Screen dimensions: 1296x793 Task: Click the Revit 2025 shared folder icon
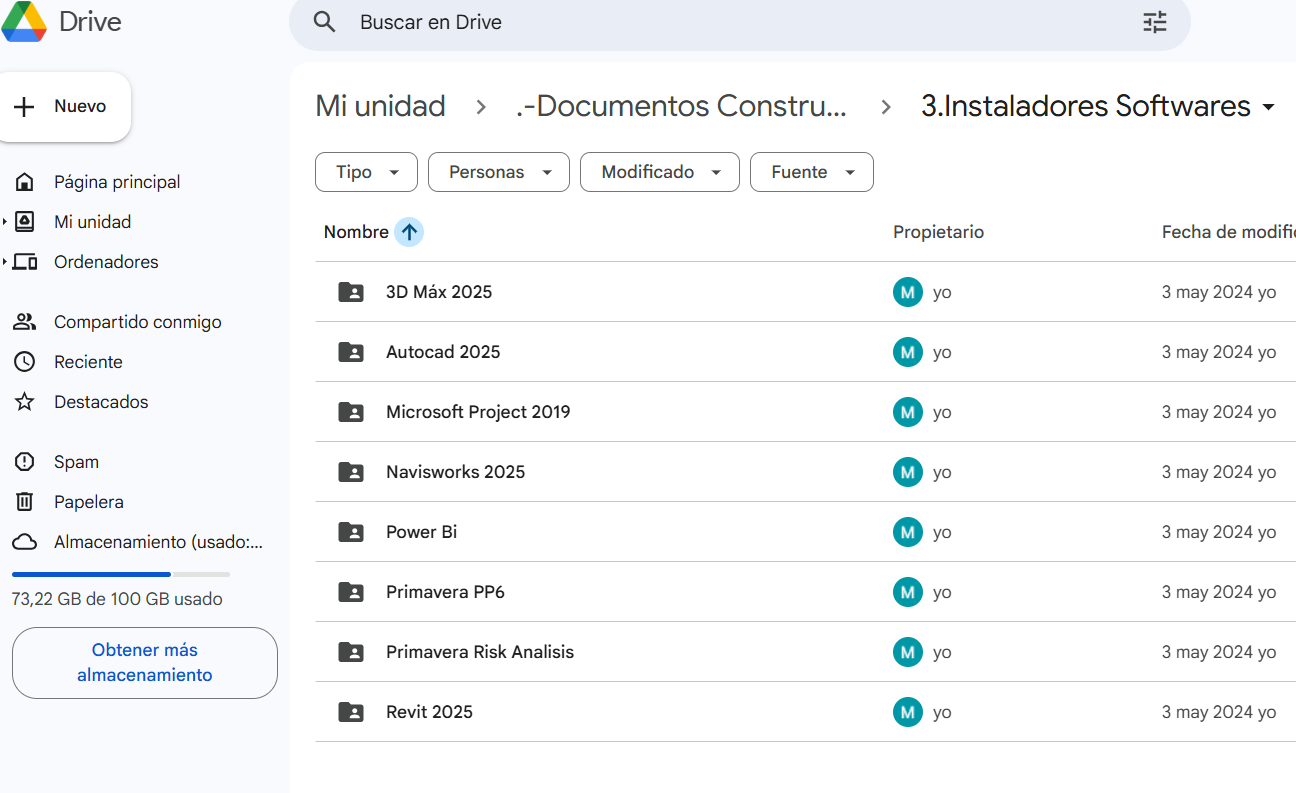pos(351,711)
